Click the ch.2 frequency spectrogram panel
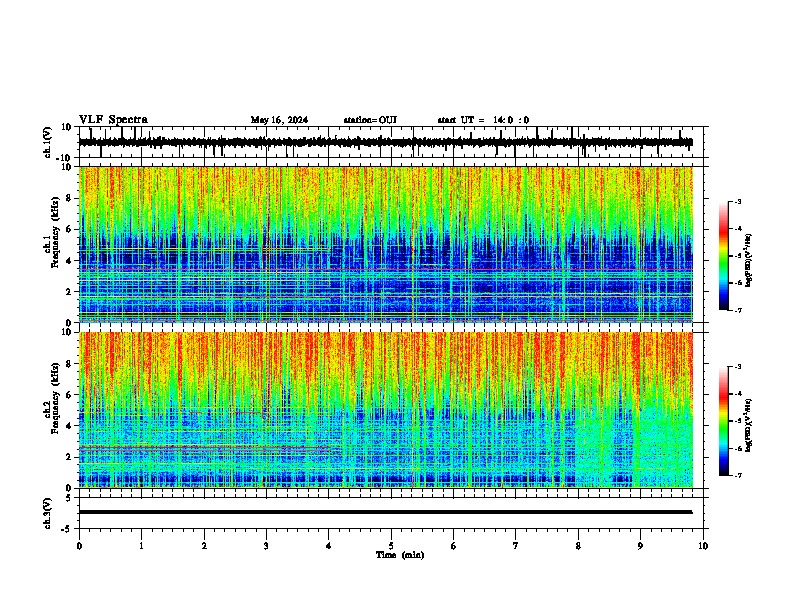 pyautogui.click(x=385, y=410)
